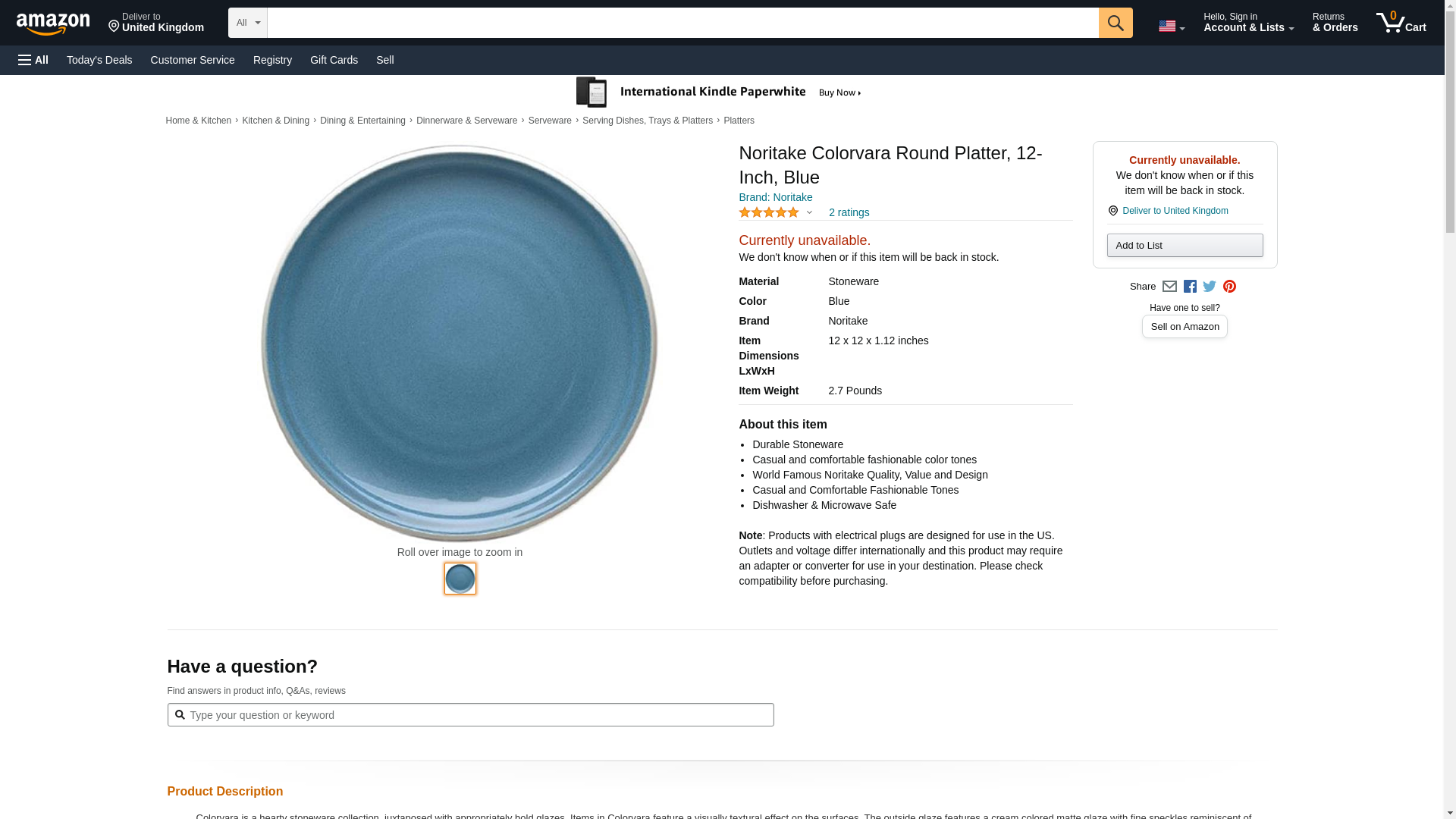Expand the Account & Lists menu
The height and width of the screenshot is (819, 1456).
1248,23
